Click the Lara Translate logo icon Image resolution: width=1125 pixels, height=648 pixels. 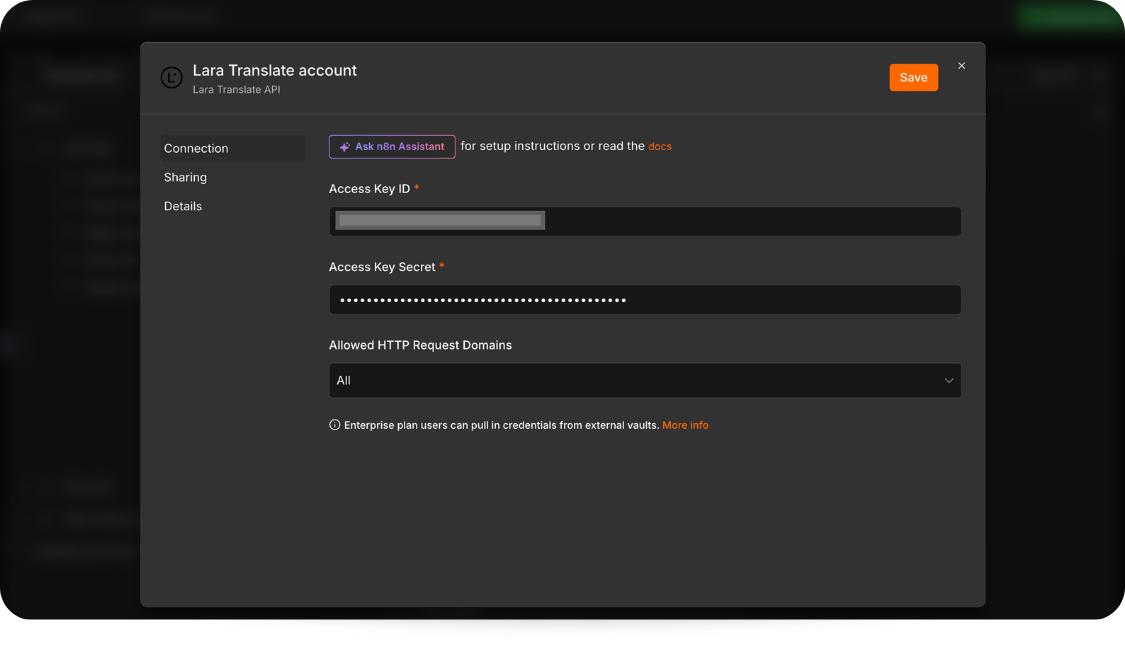tap(171, 78)
